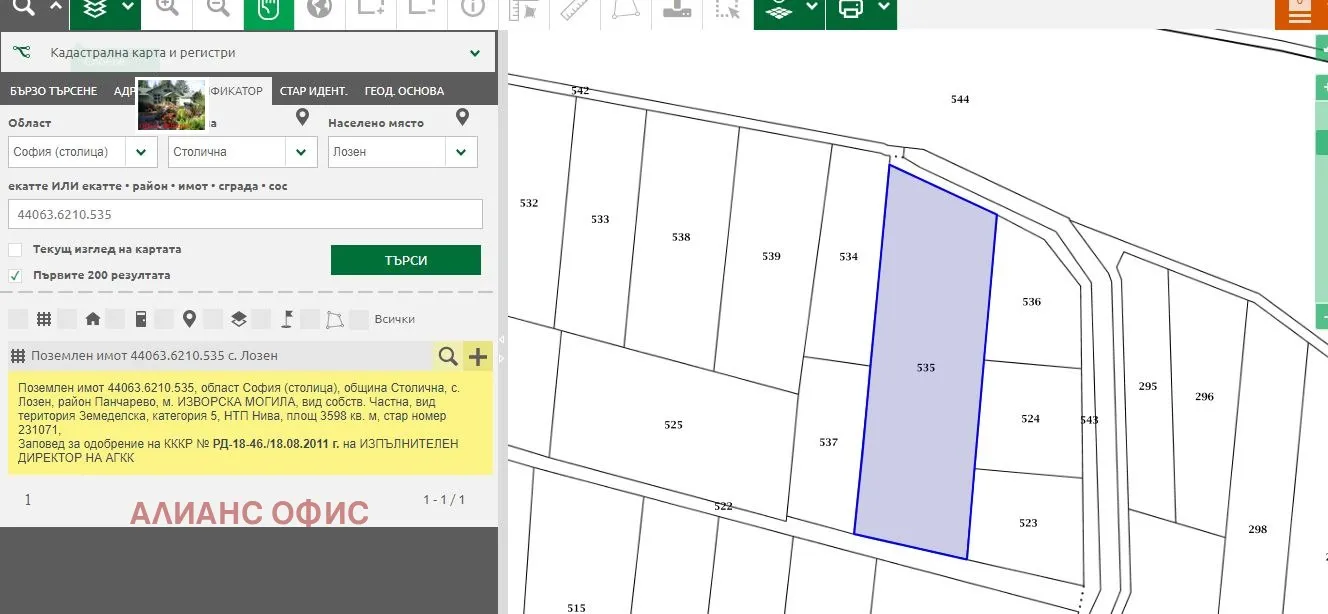Uncheck 'Първите 200 резултата' checkbox
Image resolution: width=1328 pixels, height=614 pixels.
(15, 275)
